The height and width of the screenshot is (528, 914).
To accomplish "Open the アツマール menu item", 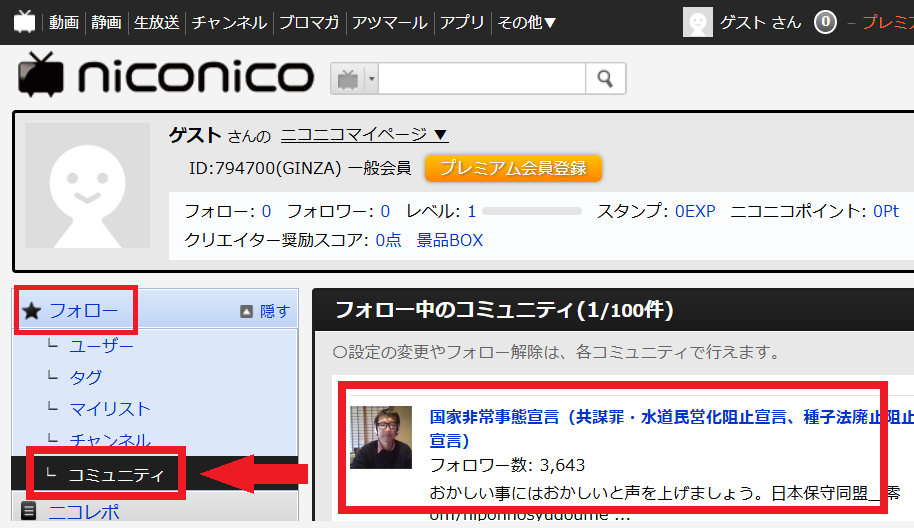I will tap(389, 22).
